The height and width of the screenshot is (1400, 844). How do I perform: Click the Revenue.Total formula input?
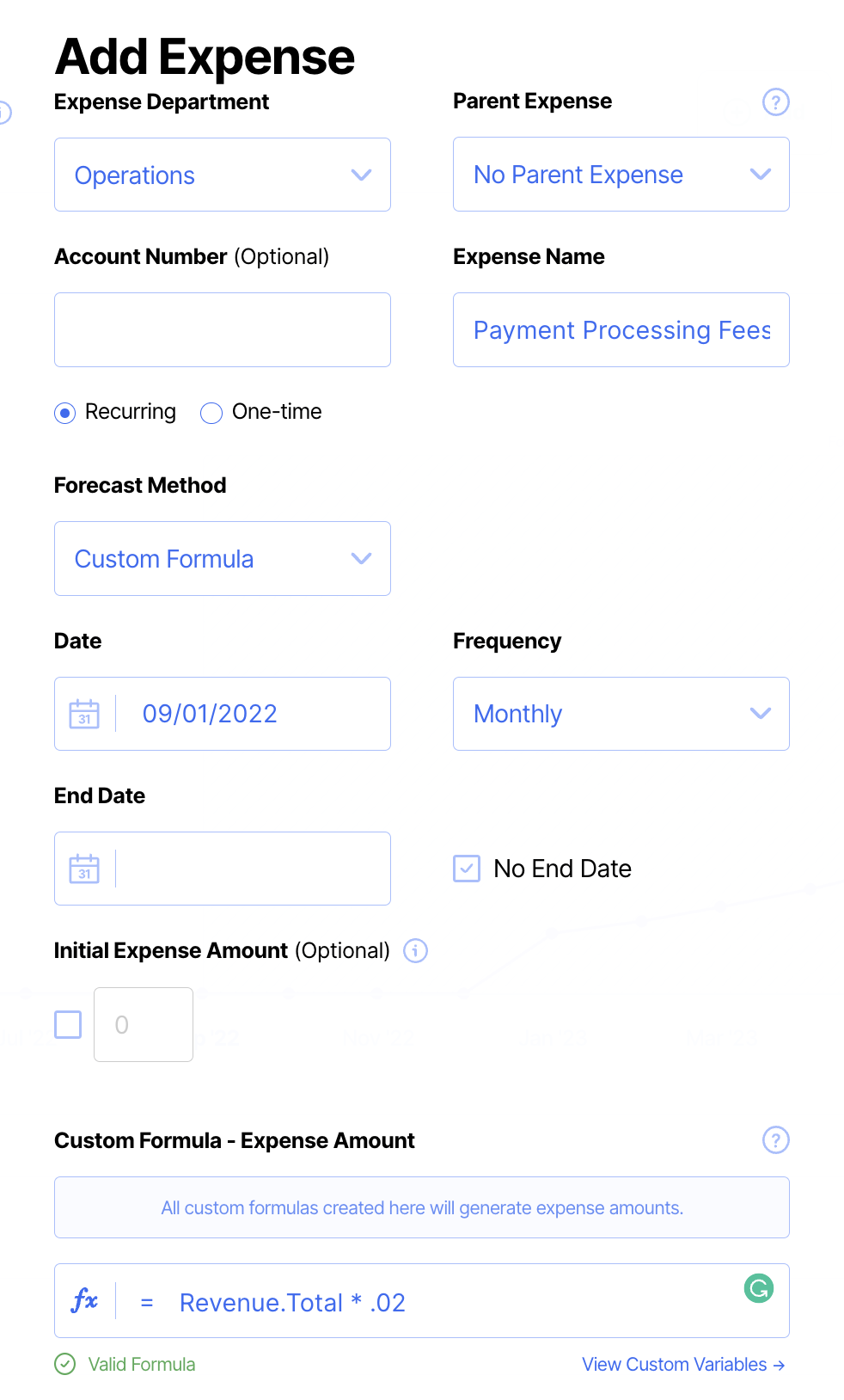430,1303
